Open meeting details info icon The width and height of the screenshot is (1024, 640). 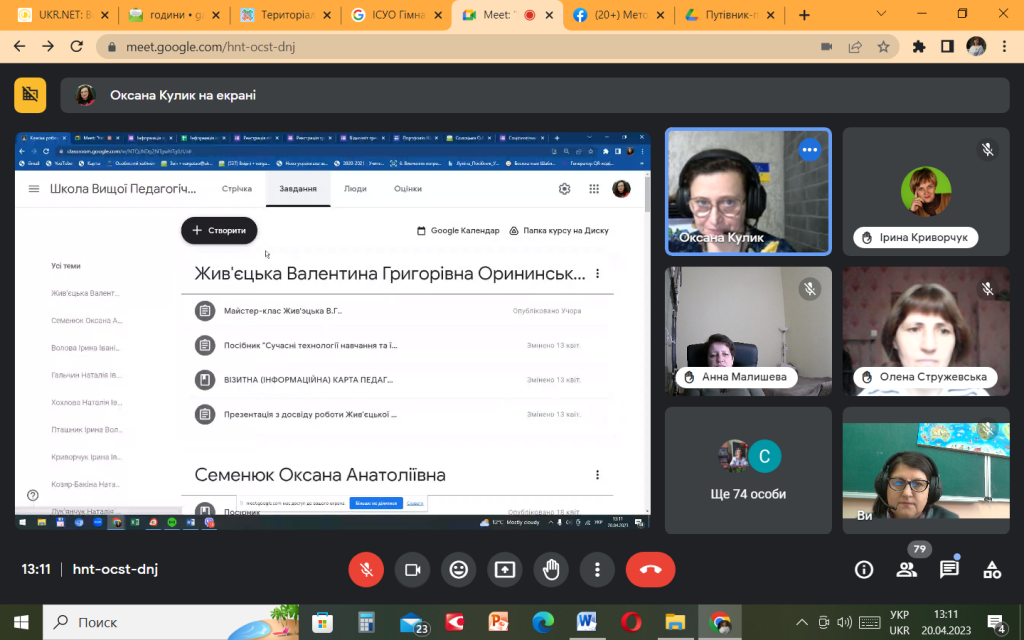[864, 570]
